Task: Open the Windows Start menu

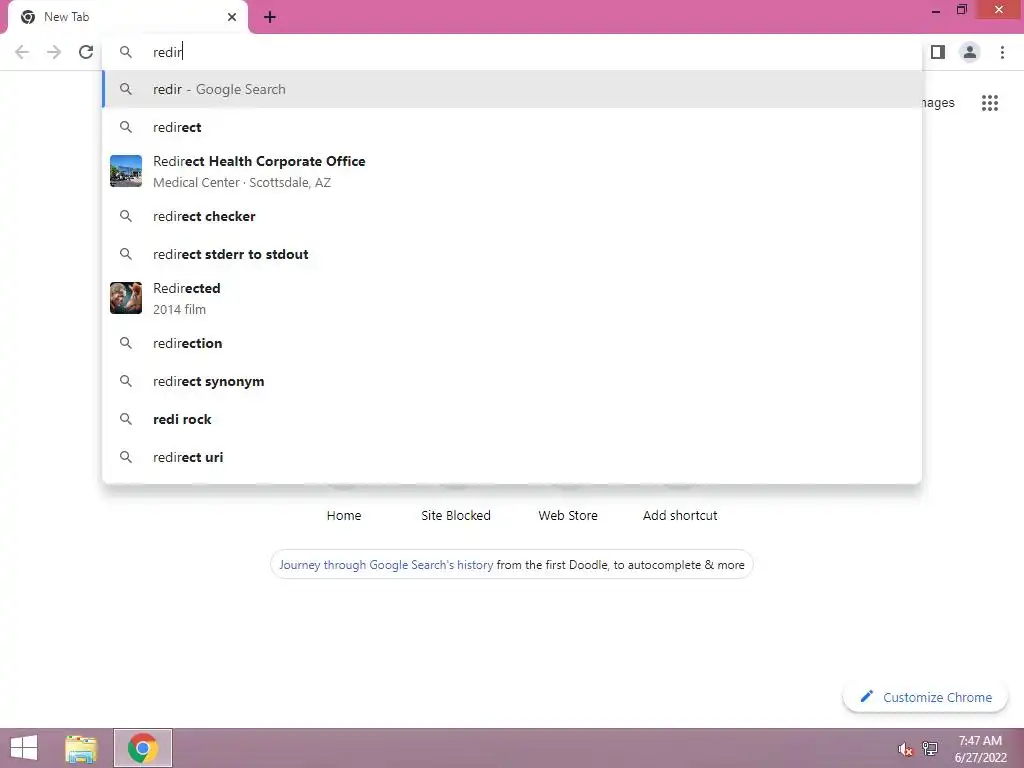Action: tap(24, 748)
